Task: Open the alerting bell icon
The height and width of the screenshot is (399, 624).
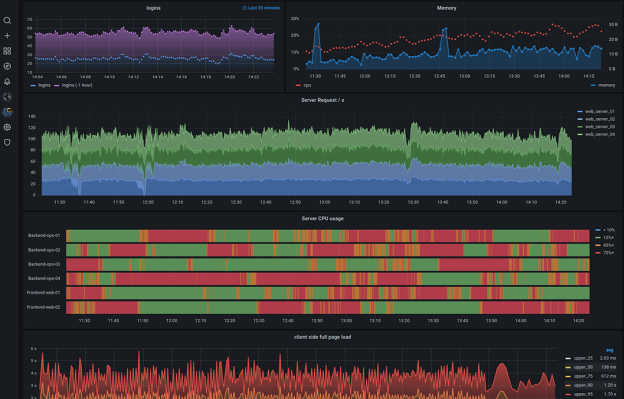Action: [7, 82]
